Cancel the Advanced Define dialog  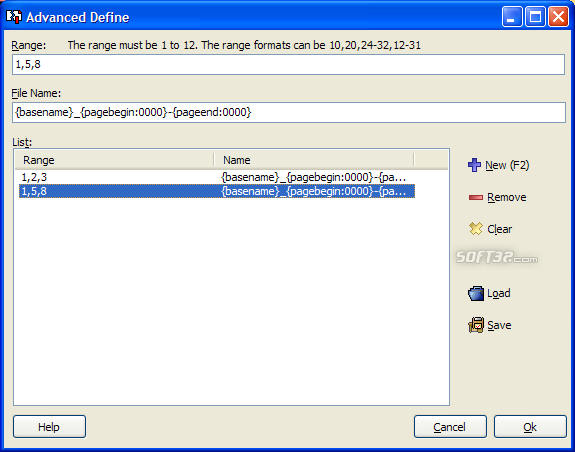pyautogui.click(x=450, y=427)
